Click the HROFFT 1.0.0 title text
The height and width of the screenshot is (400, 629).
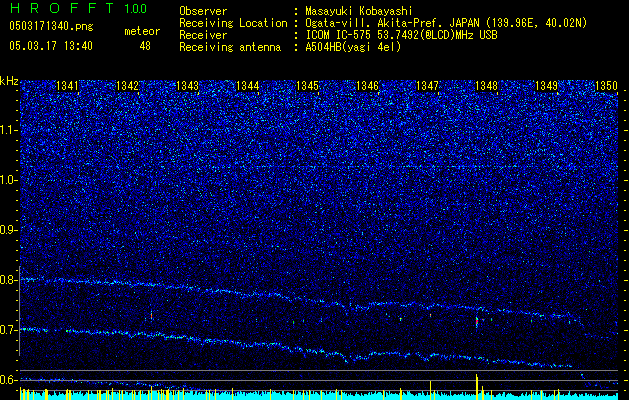(78, 8)
